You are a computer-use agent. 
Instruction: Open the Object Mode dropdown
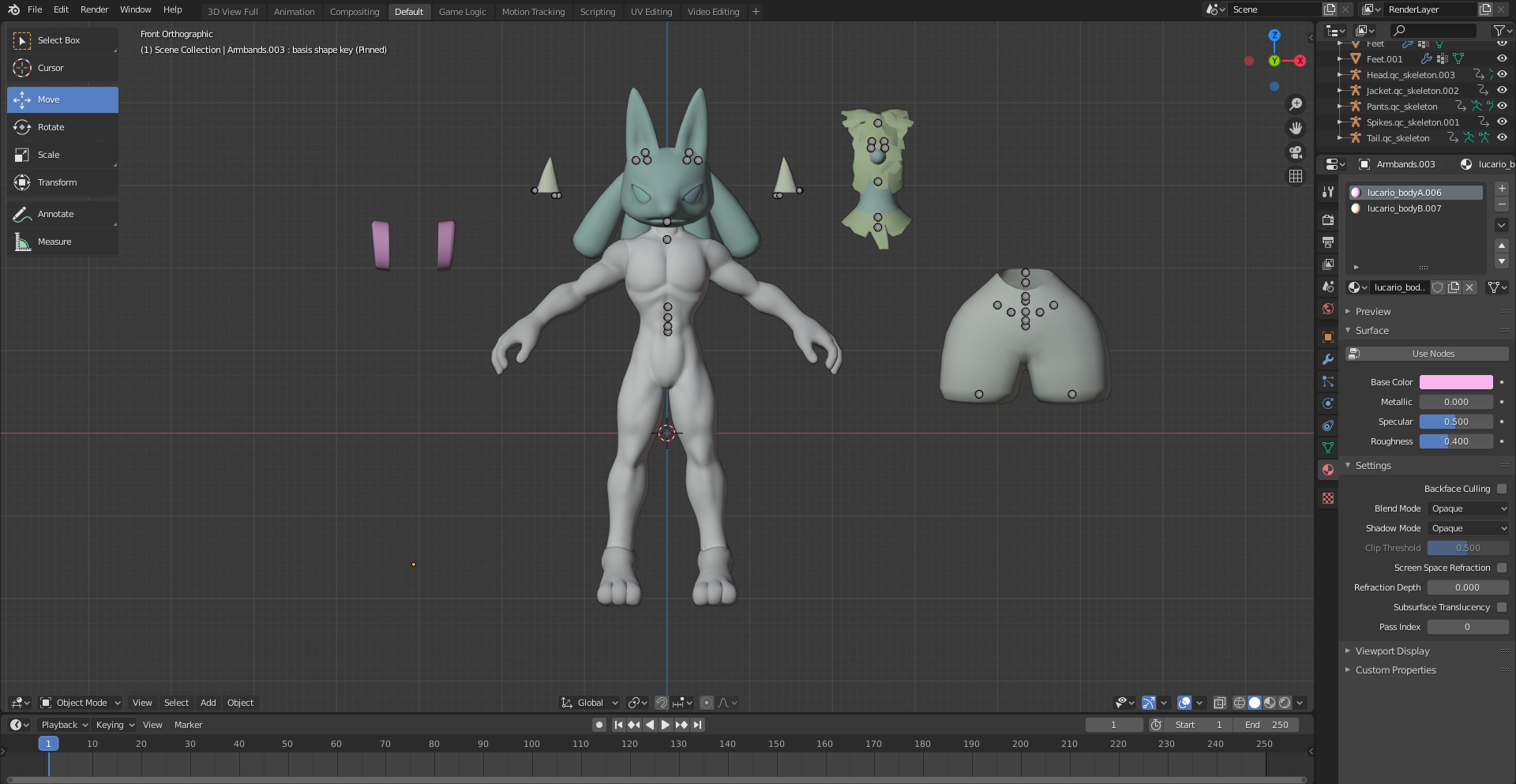pyautogui.click(x=81, y=703)
